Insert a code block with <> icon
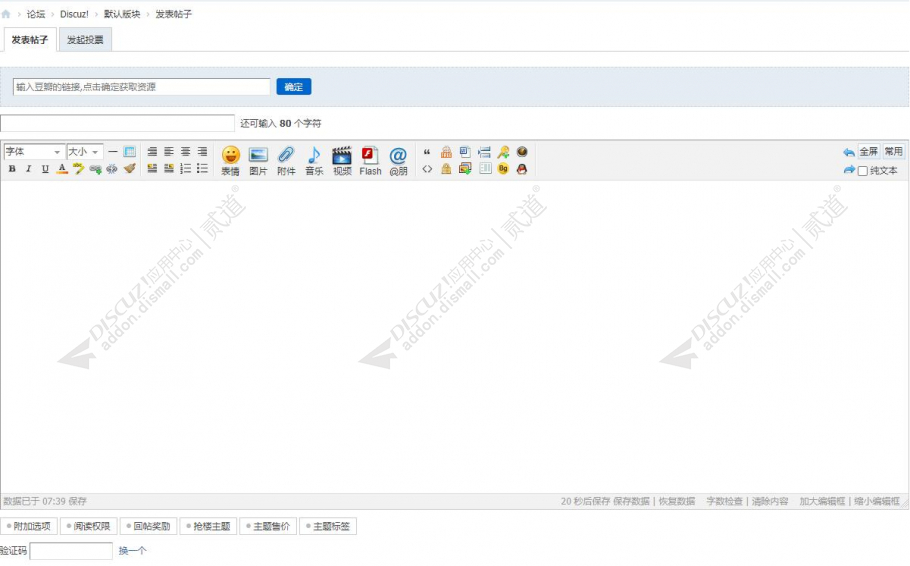 (x=427, y=169)
